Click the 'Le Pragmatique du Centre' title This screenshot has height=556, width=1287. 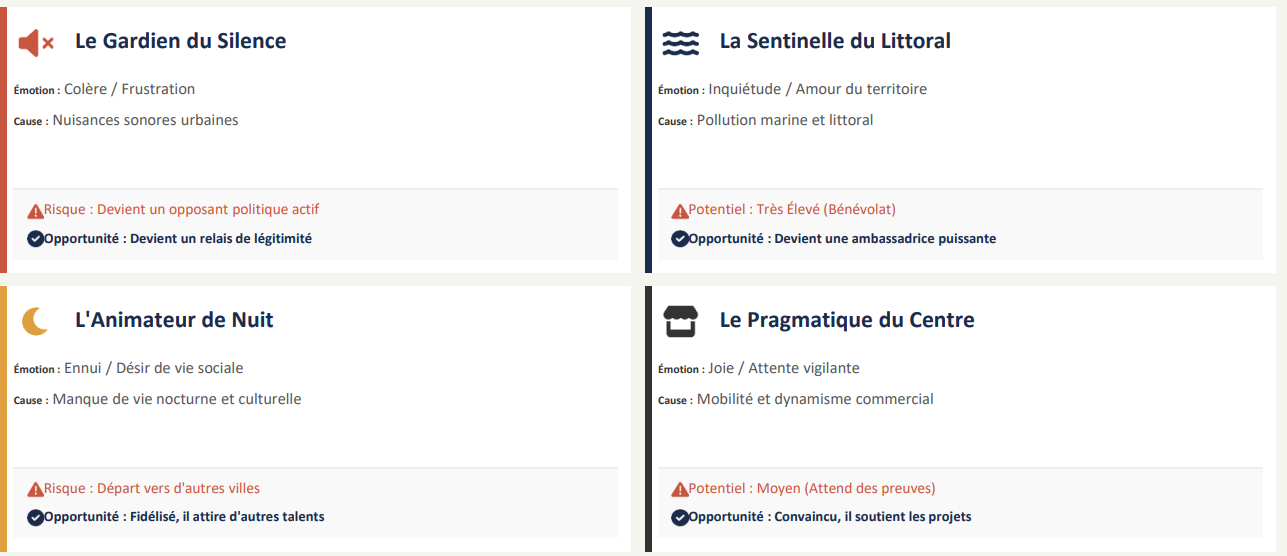847,320
